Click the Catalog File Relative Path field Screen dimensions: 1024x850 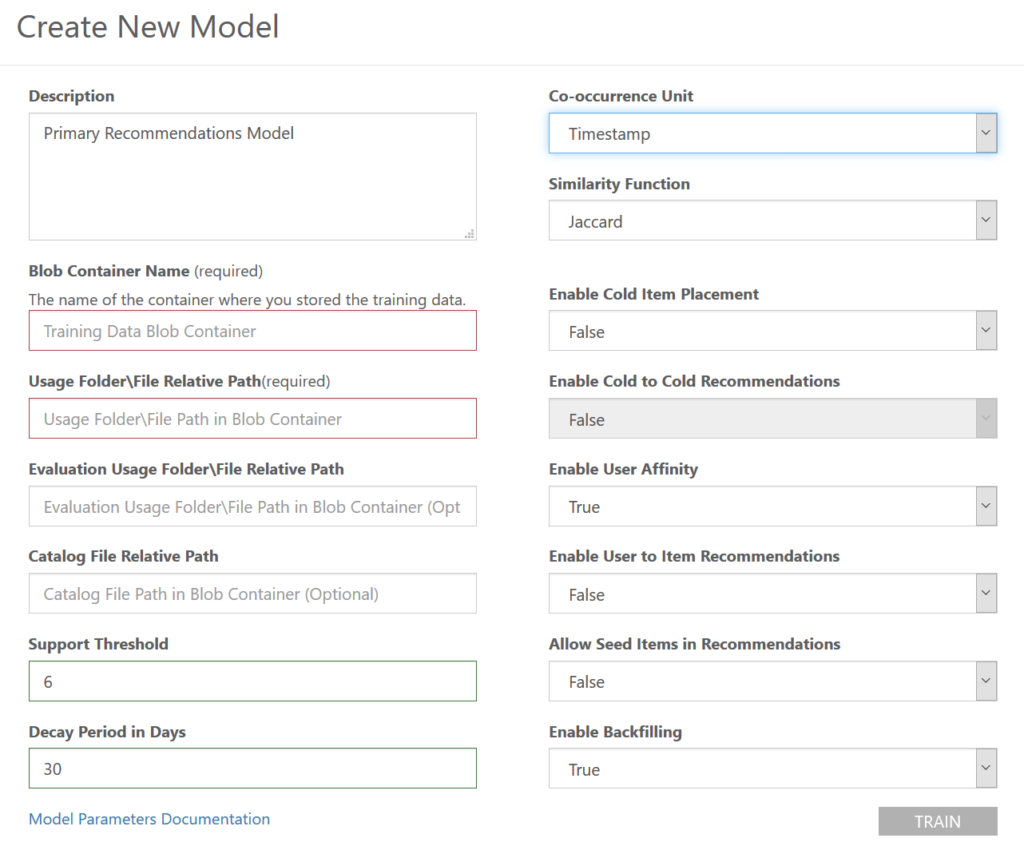click(x=252, y=593)
